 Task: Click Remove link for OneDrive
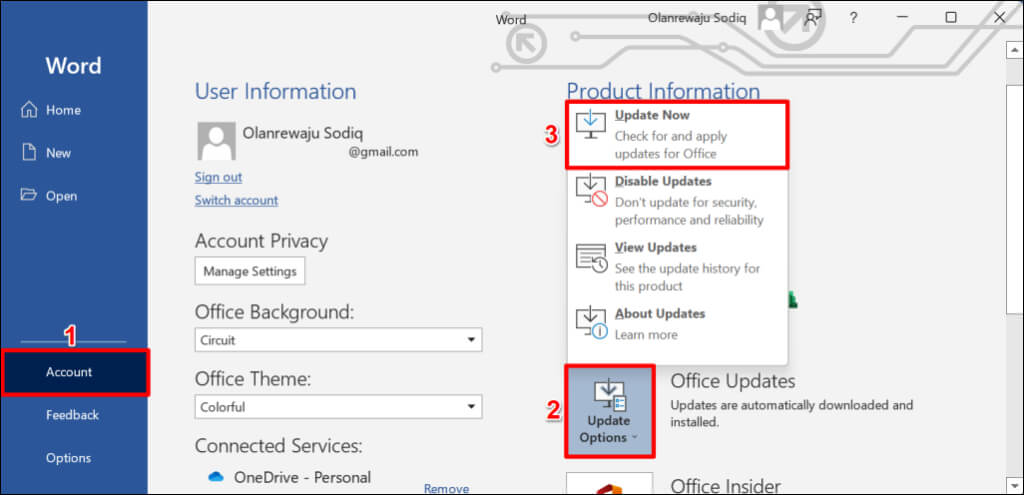(447, 488)
